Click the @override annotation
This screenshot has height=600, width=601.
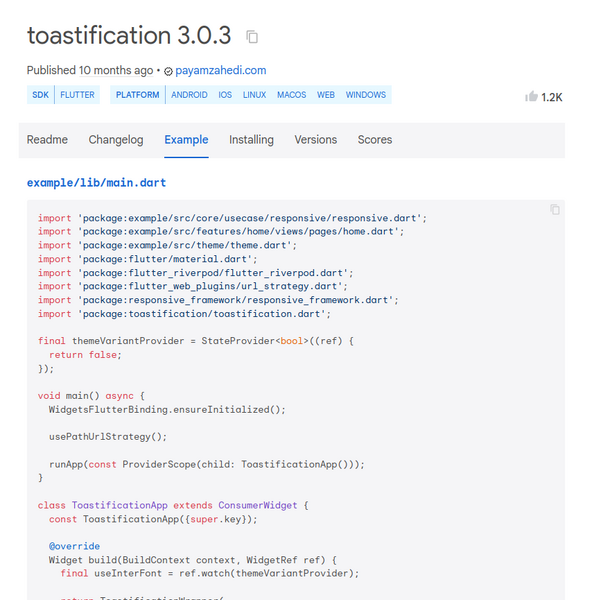74,546
